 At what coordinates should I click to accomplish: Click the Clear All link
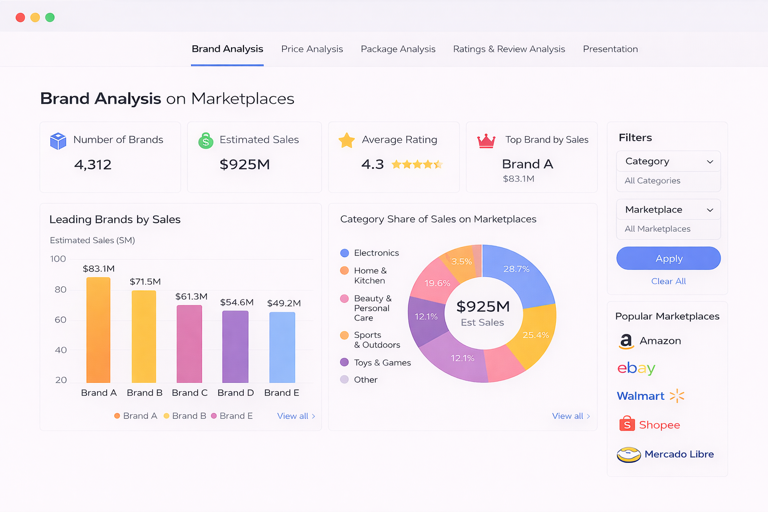click(668, 281)
